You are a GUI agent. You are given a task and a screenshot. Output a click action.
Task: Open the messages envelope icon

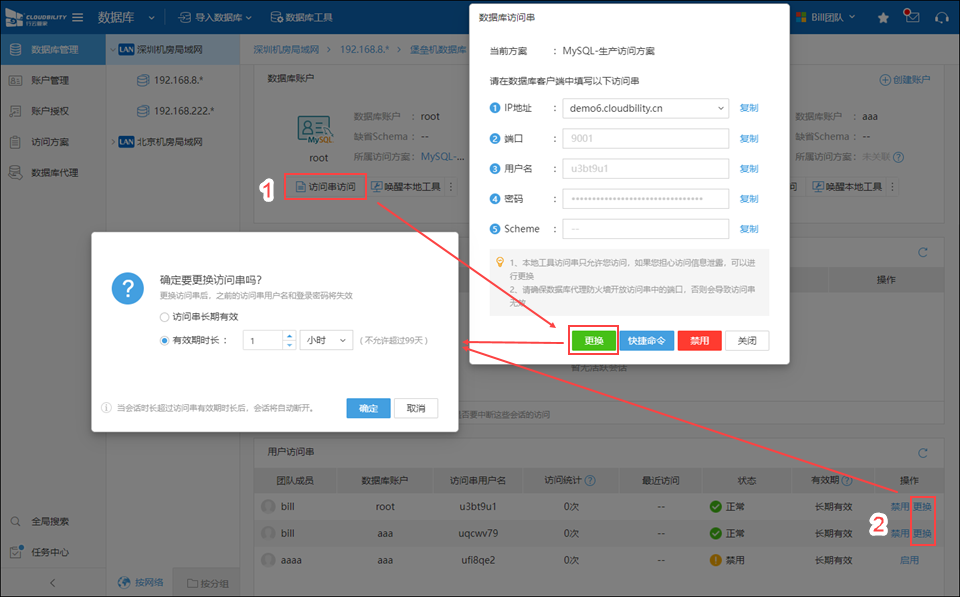click(x=911, y=17)
